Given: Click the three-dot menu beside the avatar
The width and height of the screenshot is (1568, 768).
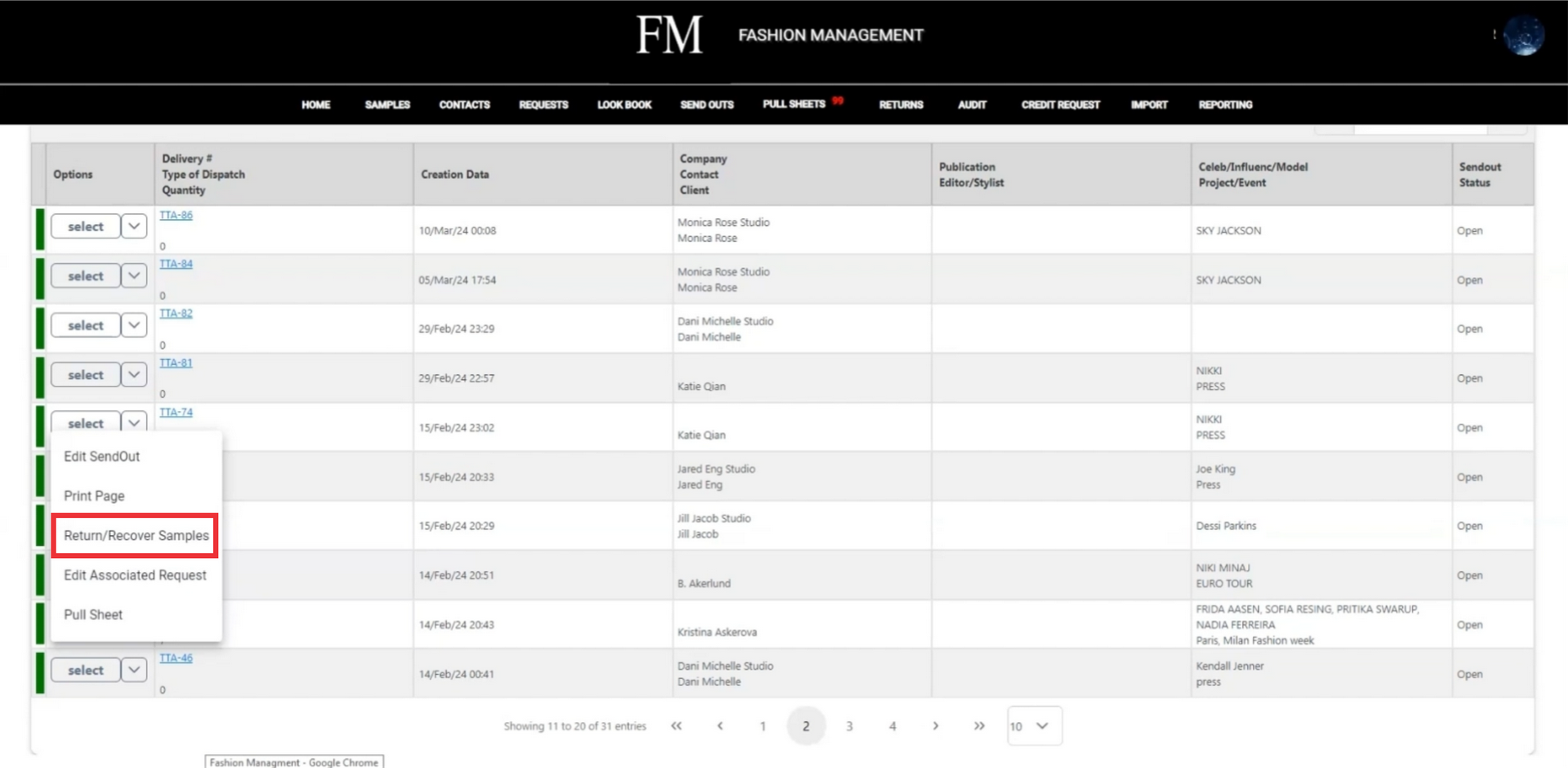Looking at the screenshot, I should pyautogui.click(x=1494, y=34).
